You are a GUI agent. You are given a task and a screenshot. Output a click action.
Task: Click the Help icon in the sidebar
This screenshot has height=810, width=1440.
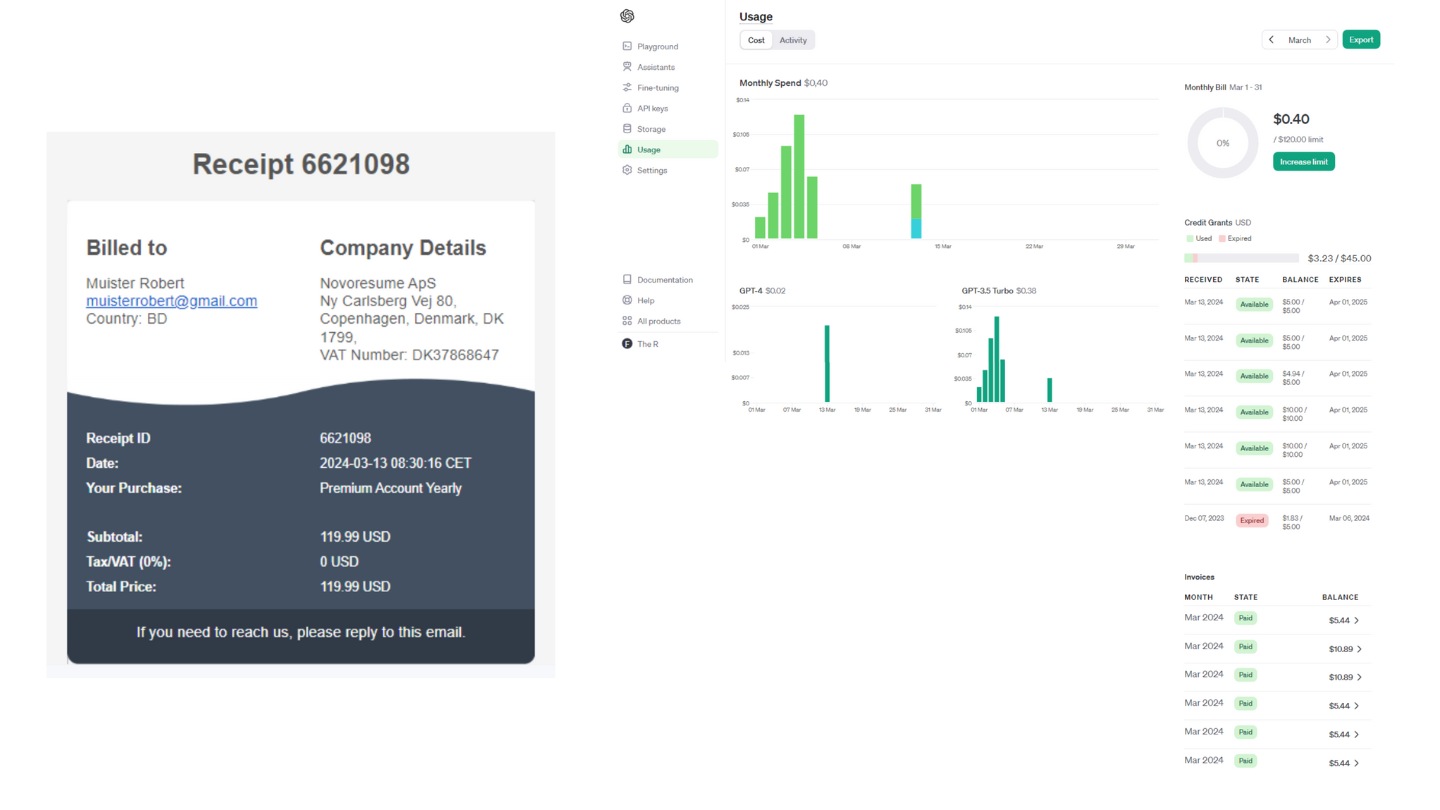coord(627,300)
